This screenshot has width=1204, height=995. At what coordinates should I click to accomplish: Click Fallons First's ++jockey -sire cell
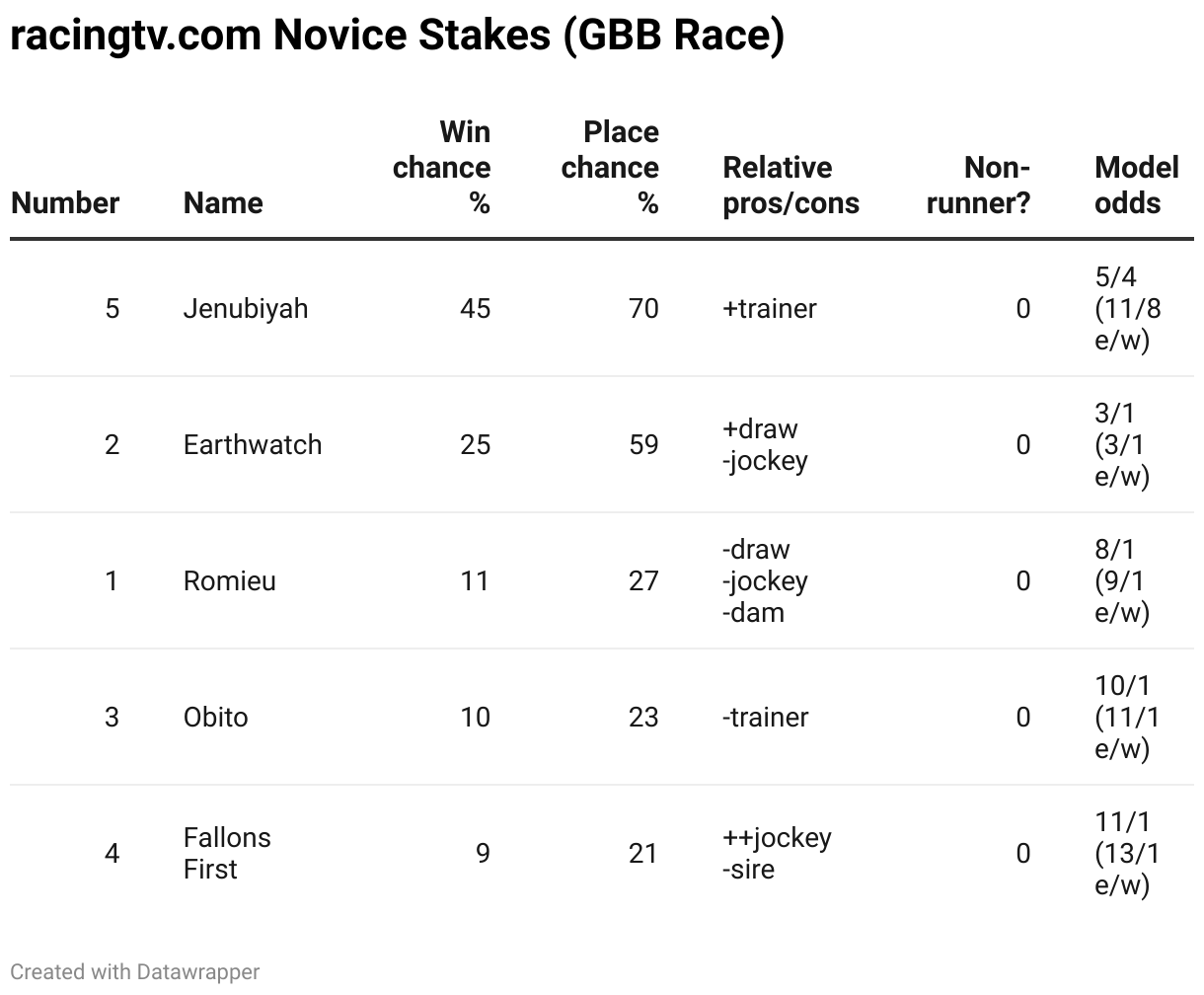pos(777,853)
